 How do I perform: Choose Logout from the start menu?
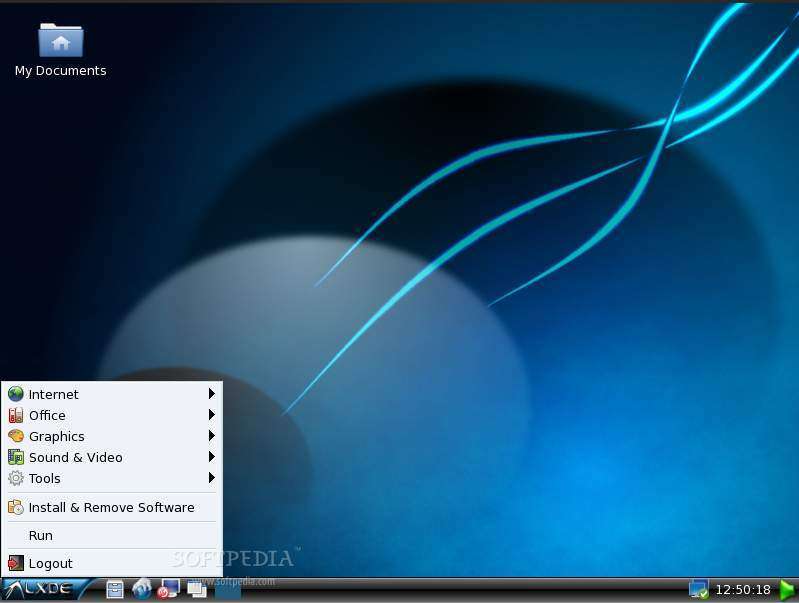(112, 563)
